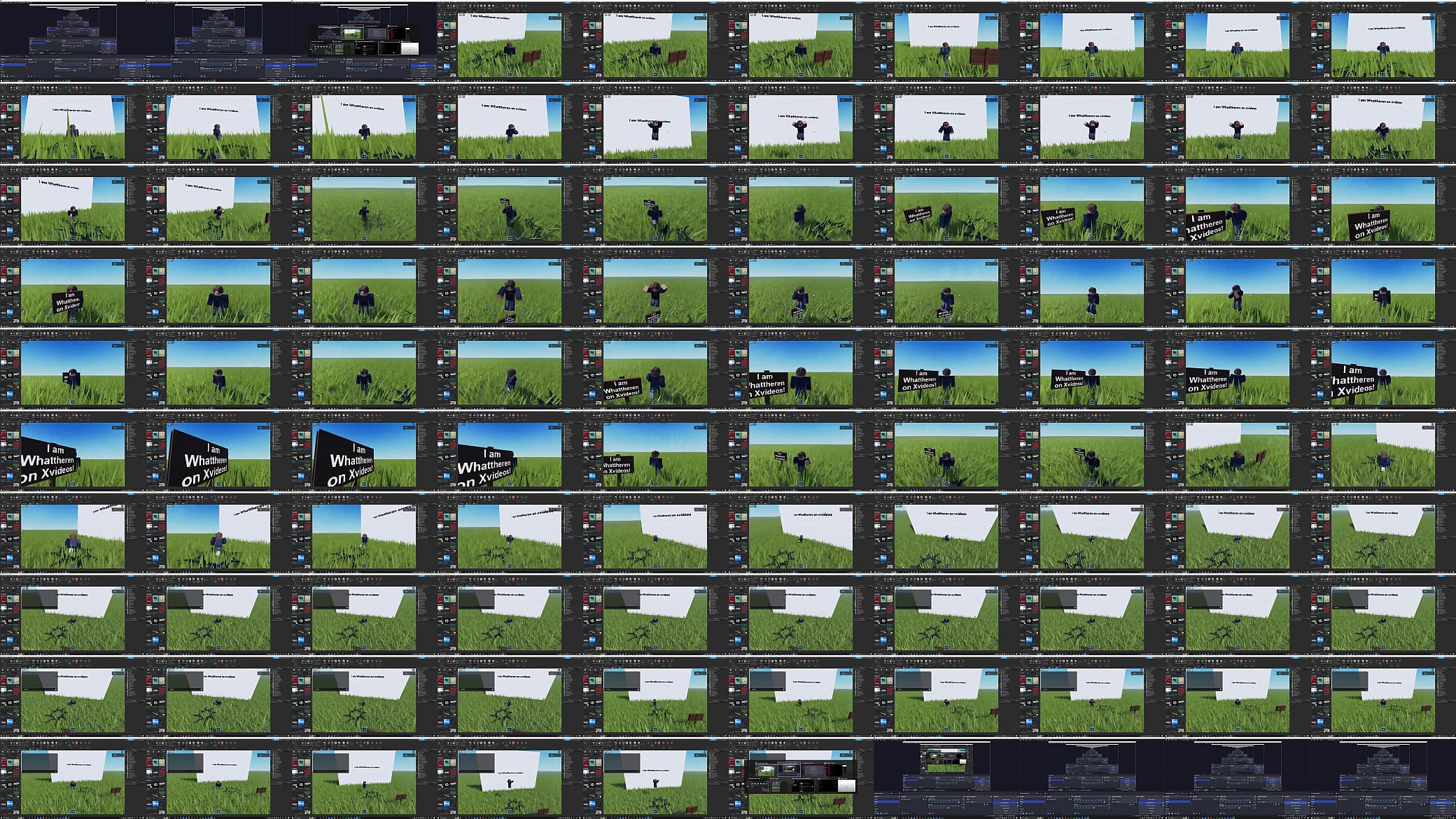Select last Roblox frame before the task switcher
The image size is (1456, 819).
point(655,777)
